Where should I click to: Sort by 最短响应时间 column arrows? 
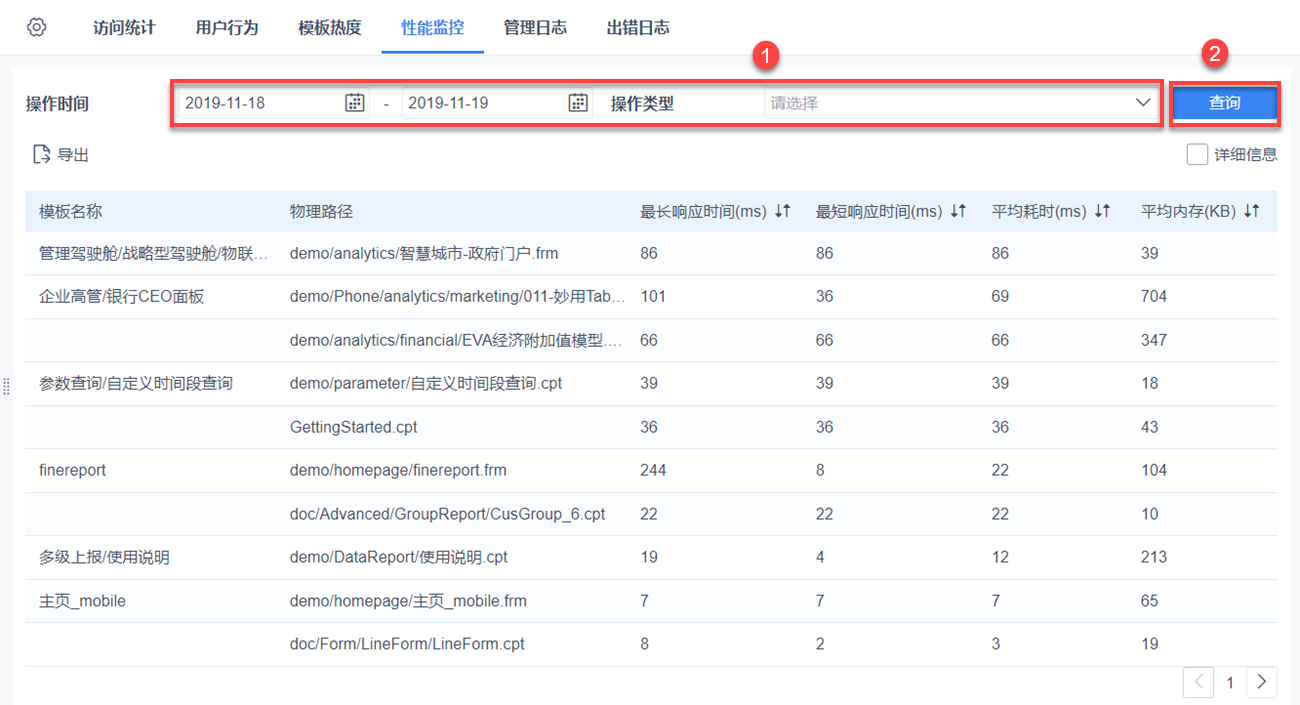[x=958, y=211]
